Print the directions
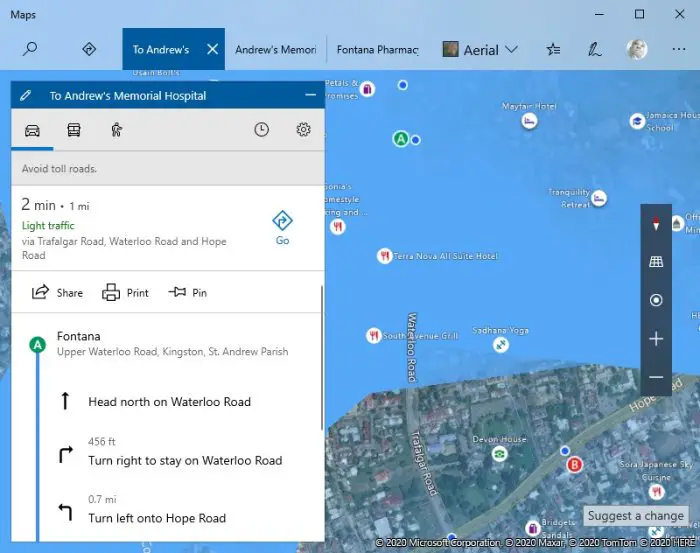Image resolution: width=700 pixels, height=553 pixels. tap(125, 293)
